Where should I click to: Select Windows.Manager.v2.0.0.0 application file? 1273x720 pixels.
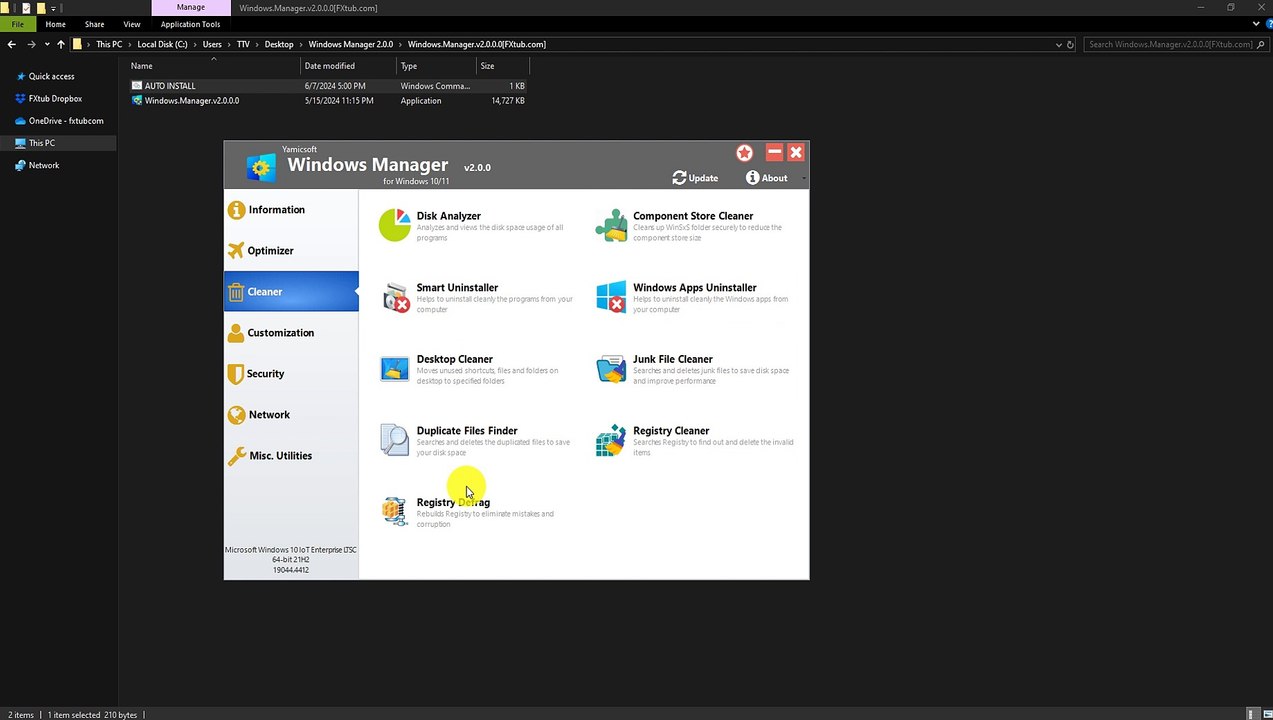pyautogui.click(x=328, y=100)
